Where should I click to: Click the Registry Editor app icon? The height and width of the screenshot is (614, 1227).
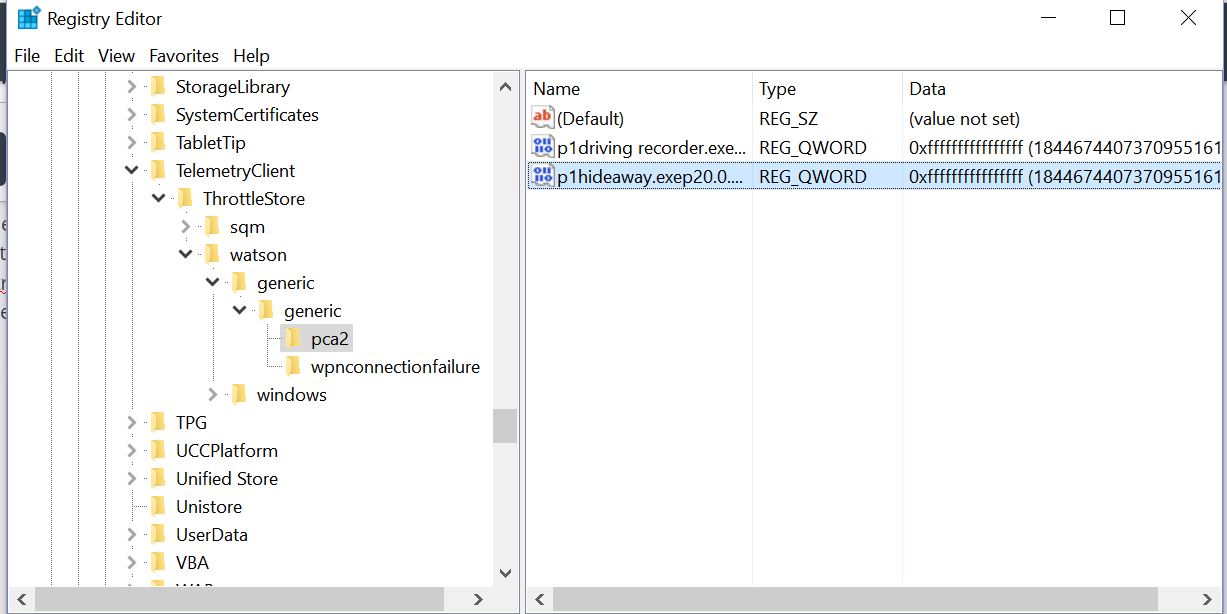[28, 18]
